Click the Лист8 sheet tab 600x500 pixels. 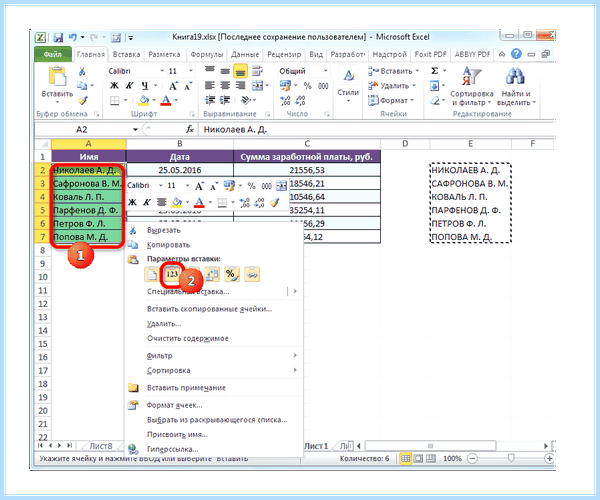pos(101,446)
